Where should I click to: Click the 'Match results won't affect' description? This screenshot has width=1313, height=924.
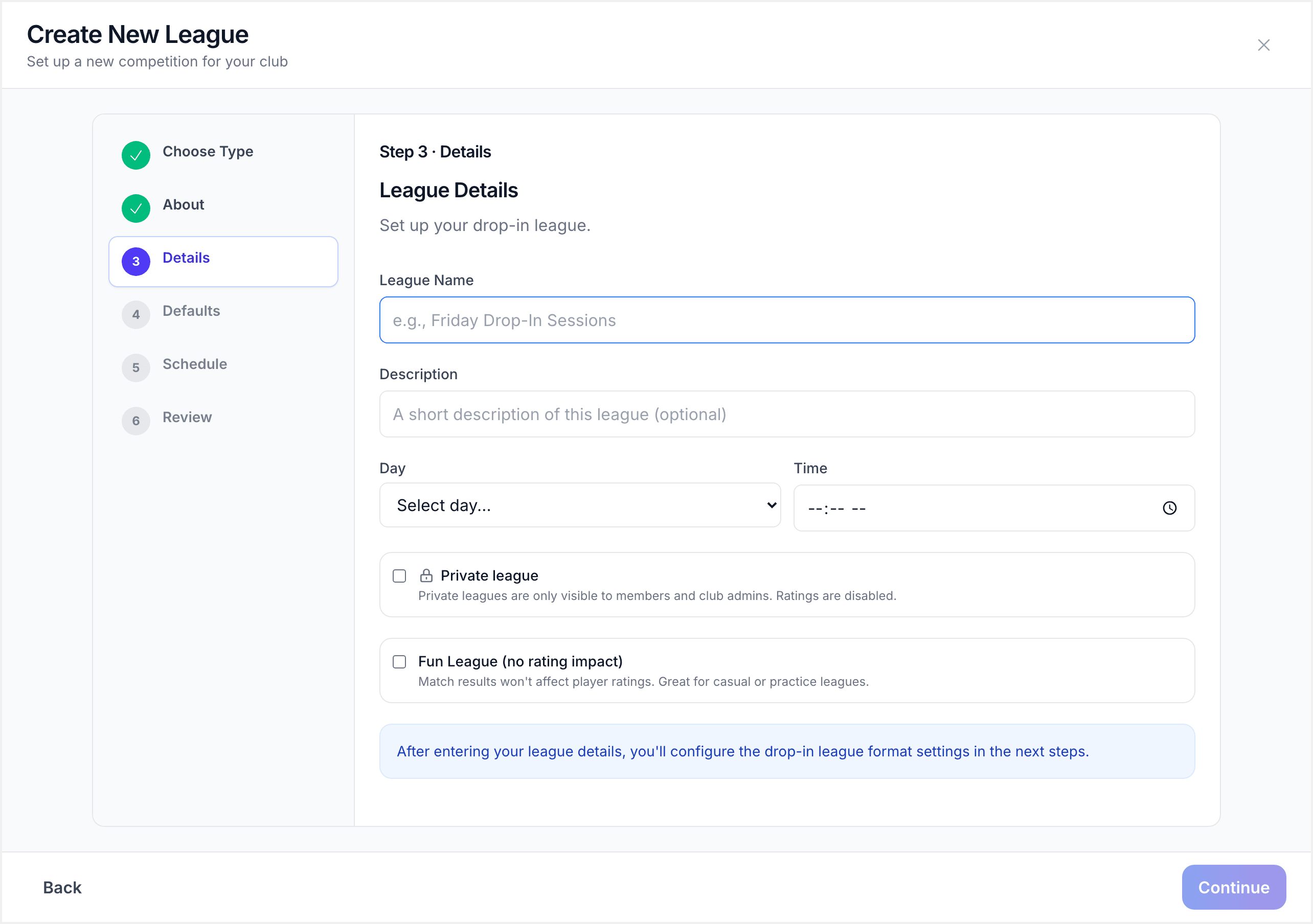click(643, 682)
